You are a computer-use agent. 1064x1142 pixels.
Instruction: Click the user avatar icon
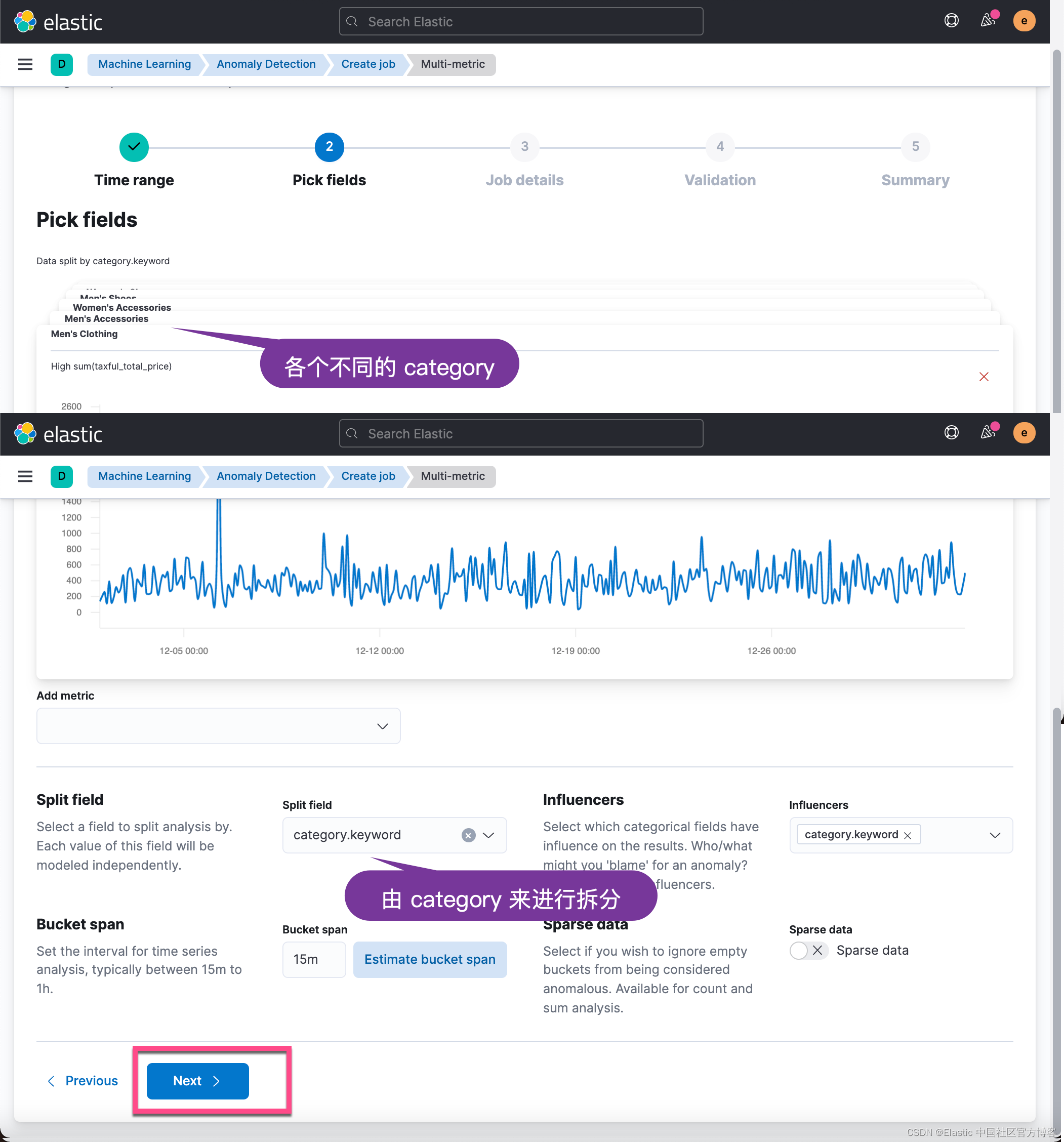(x=1025, y=21)
